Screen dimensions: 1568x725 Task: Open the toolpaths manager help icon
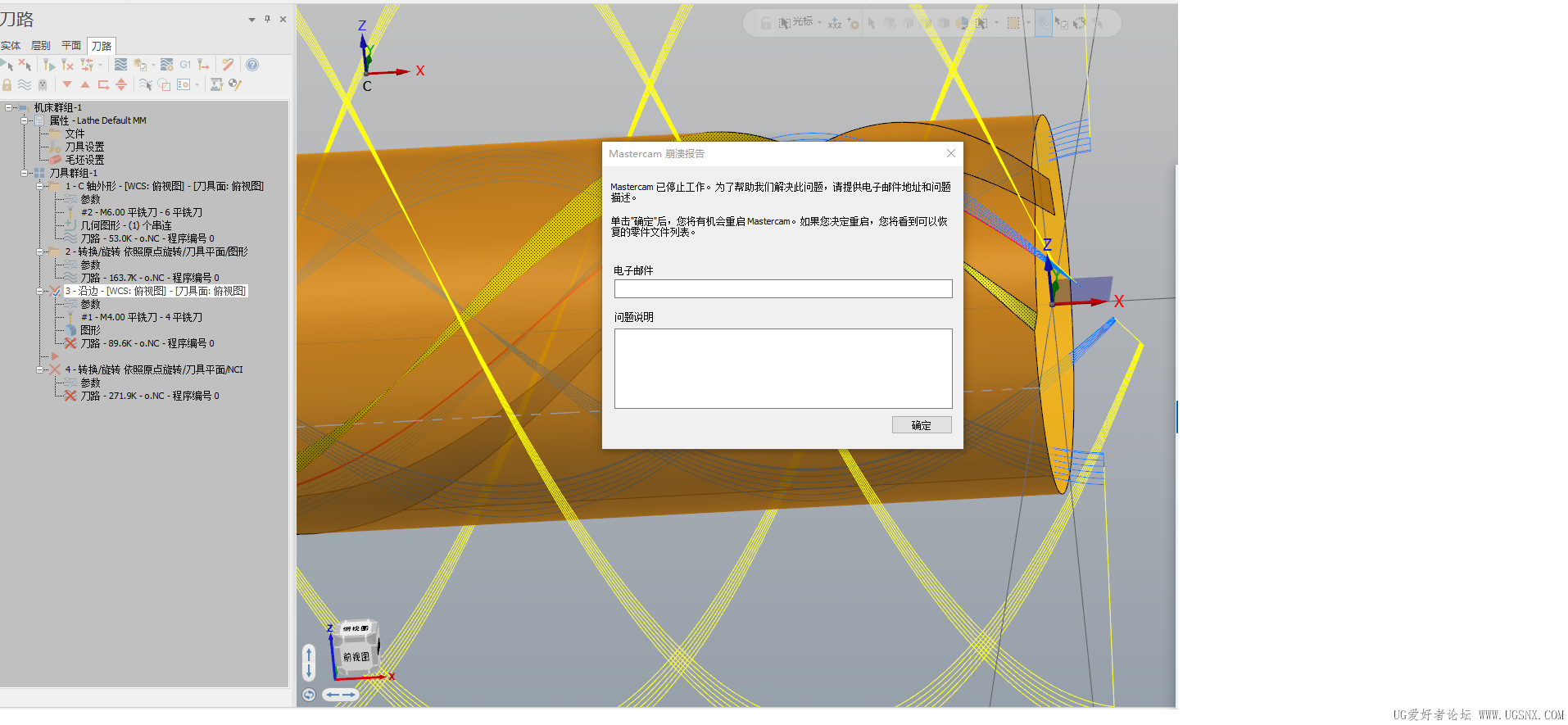point(252,65)
